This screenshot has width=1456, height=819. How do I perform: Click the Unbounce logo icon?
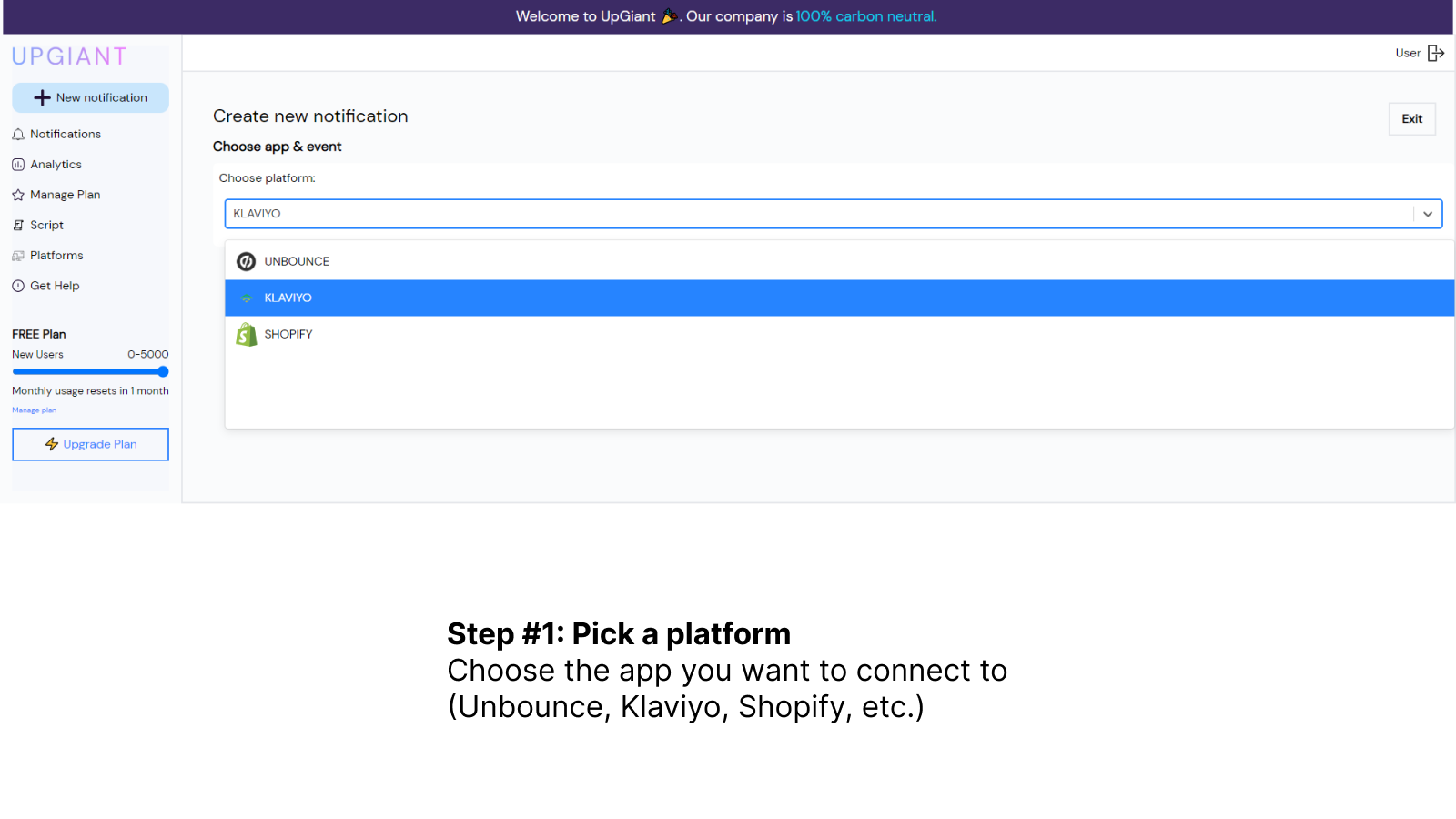pyautogui.click(x=246, y=261)
